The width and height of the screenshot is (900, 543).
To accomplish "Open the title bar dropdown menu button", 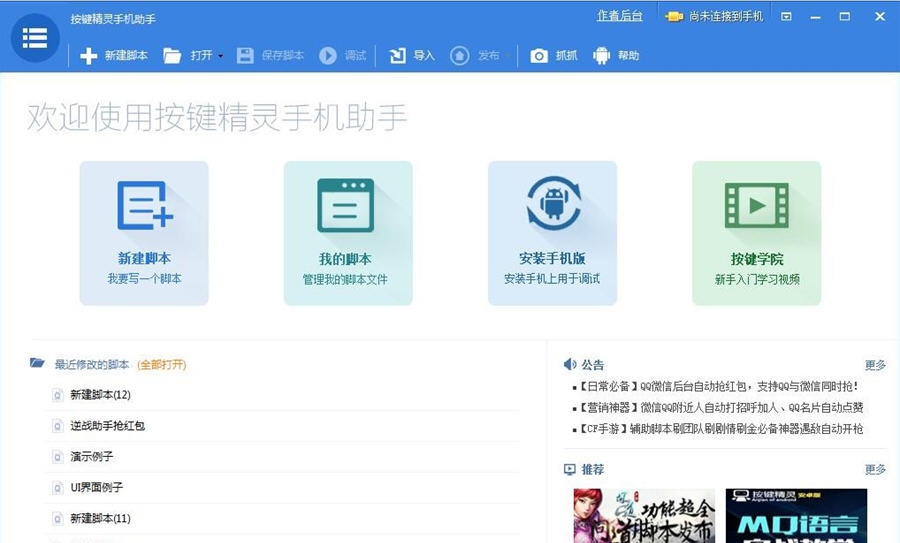I will [786, 17].
